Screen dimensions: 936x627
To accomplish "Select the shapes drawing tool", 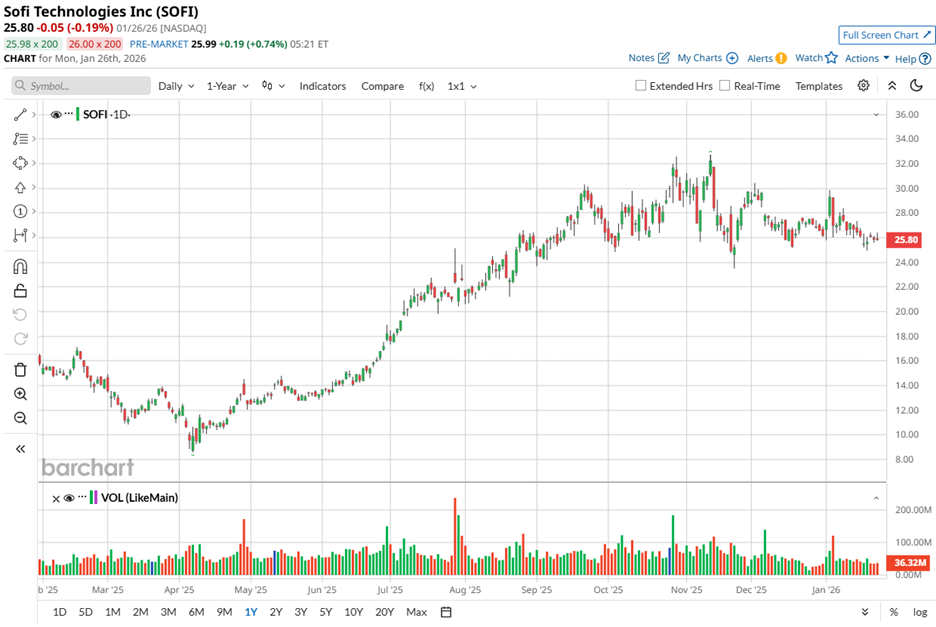I will [x=20, y=163].
